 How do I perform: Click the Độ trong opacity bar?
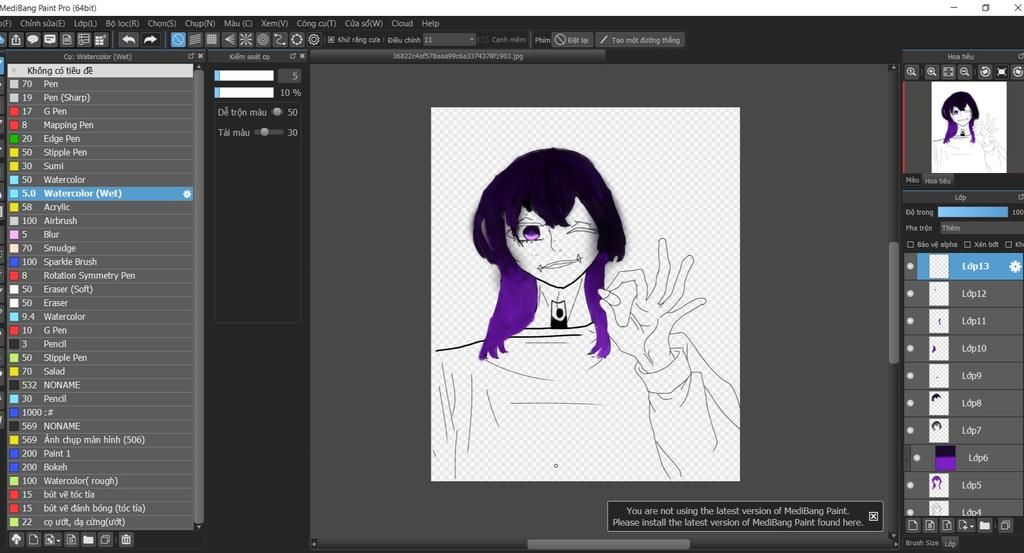pos(972,212)
